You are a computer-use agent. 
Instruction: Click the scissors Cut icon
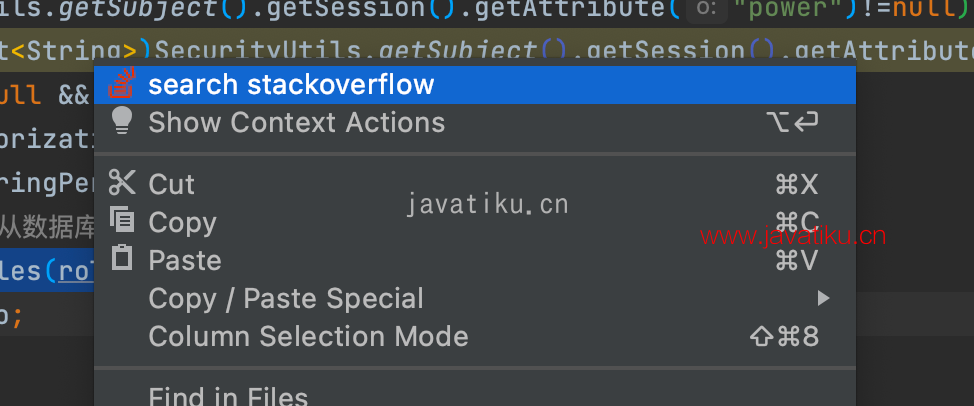tap(122, 183)
